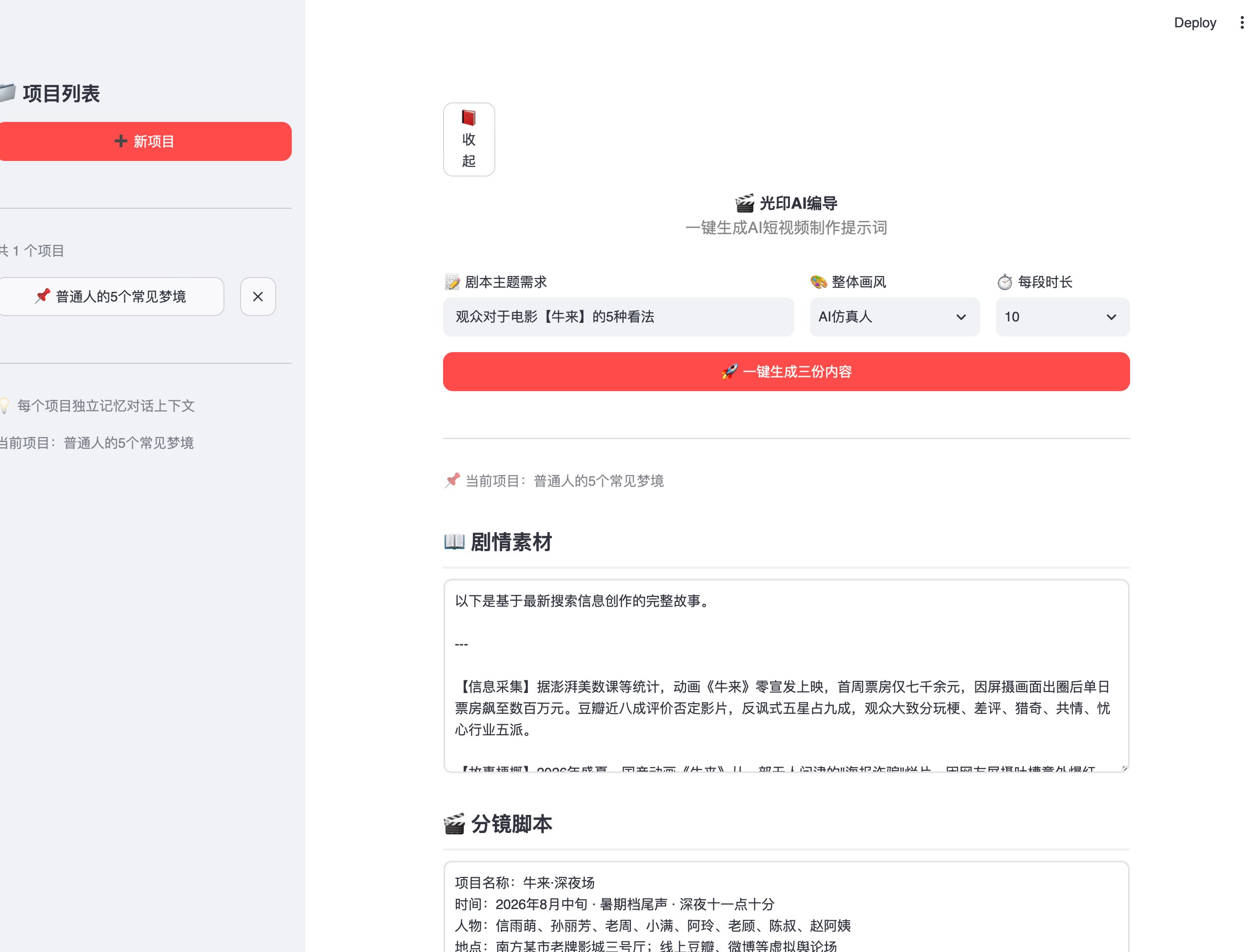Click the 新项目 button
Screen dimensions: 1254x952
pyautogui.click(x=144, y=141)
